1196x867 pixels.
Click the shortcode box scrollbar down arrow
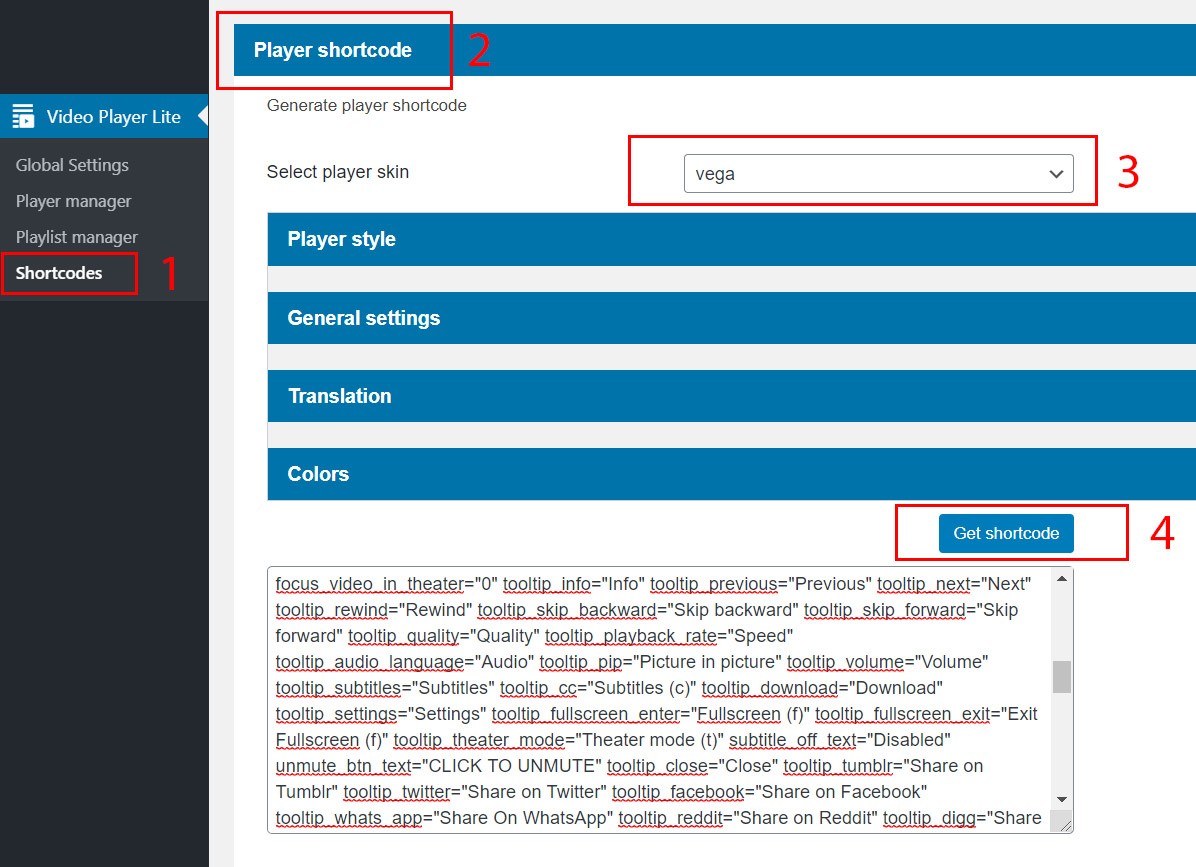point(1062,799)
